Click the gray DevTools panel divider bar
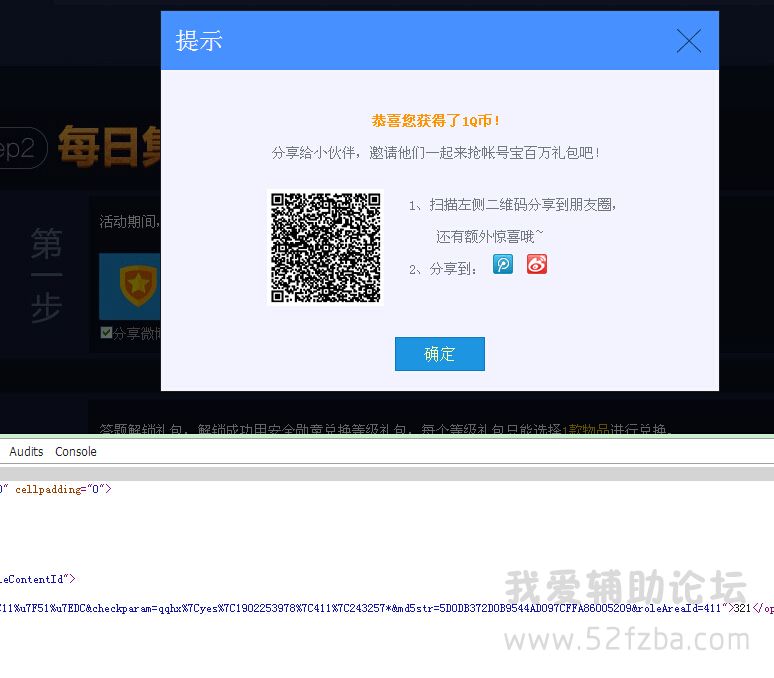 point(387,473)
